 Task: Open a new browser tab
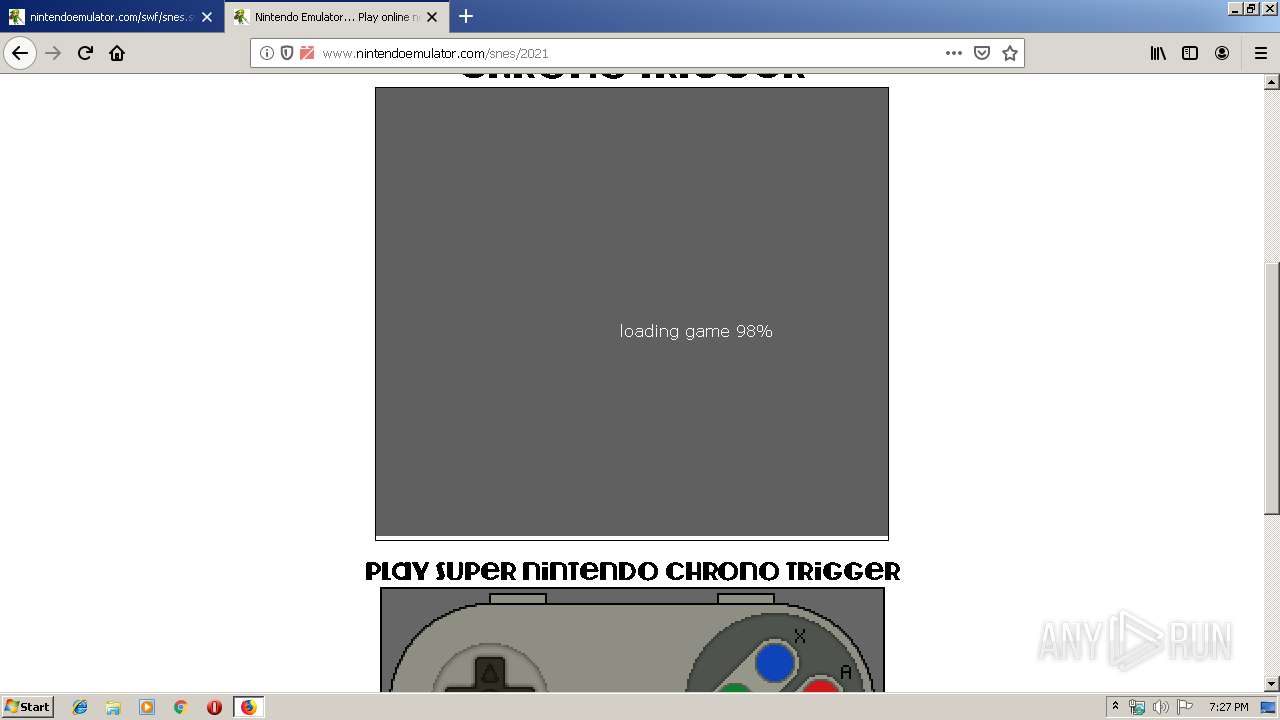(466, 16)
